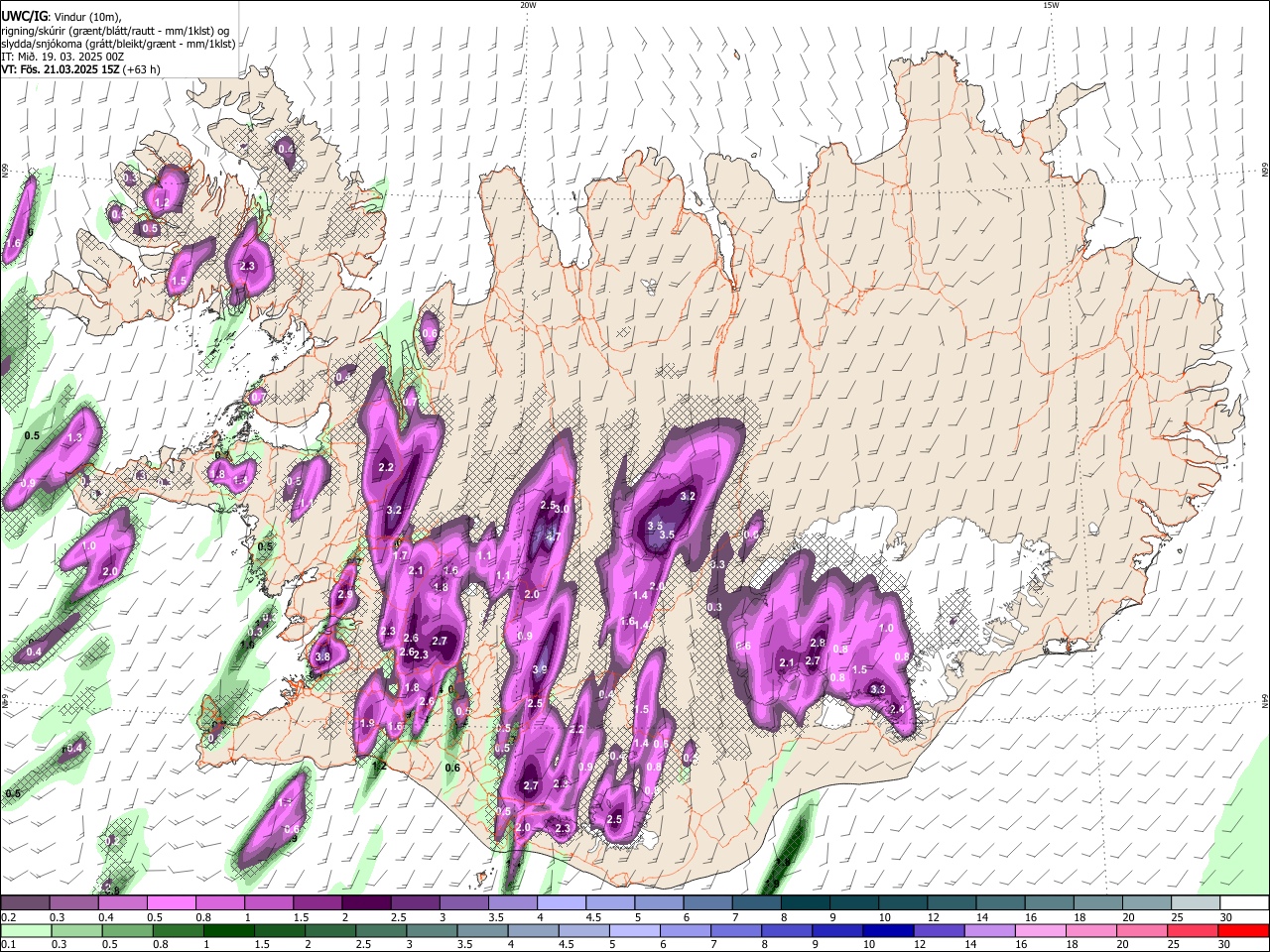Pick the pale green lower swatch above label 0.1
This screenshot has width=1270, height=952.
point(25,930)
